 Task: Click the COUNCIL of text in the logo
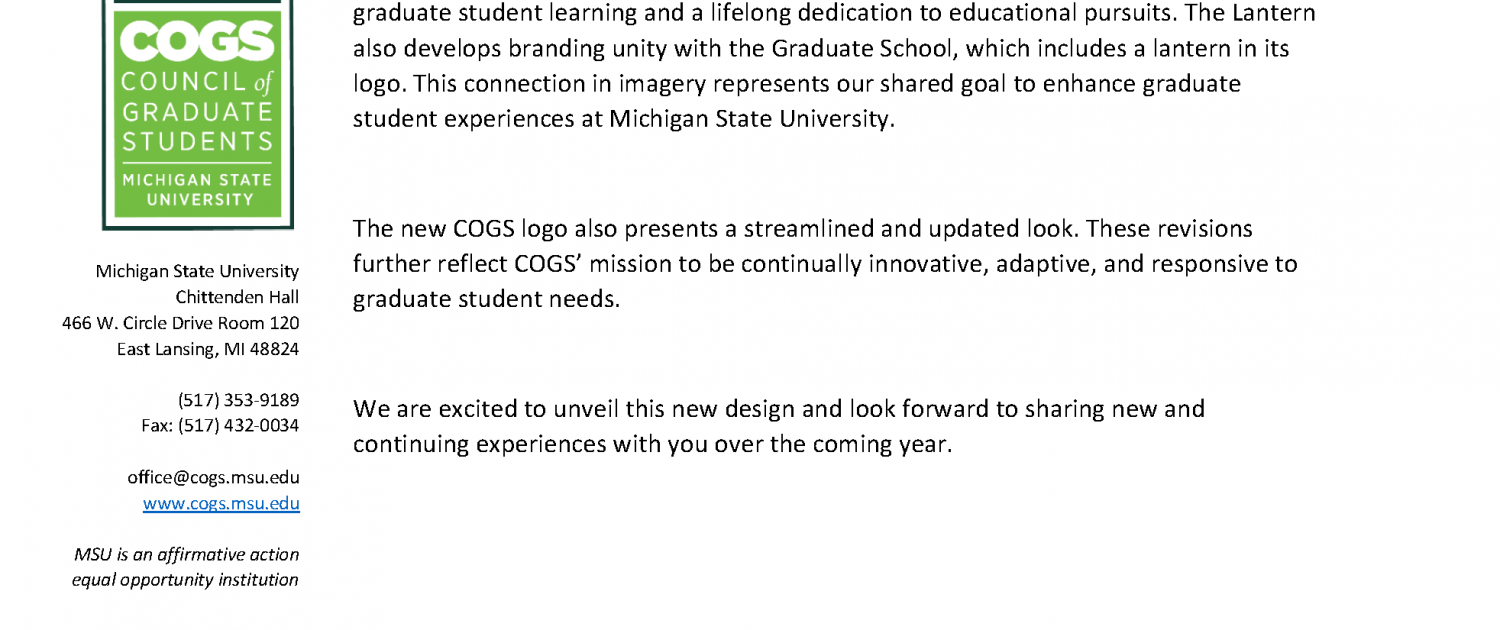click(x=197, y=81)
